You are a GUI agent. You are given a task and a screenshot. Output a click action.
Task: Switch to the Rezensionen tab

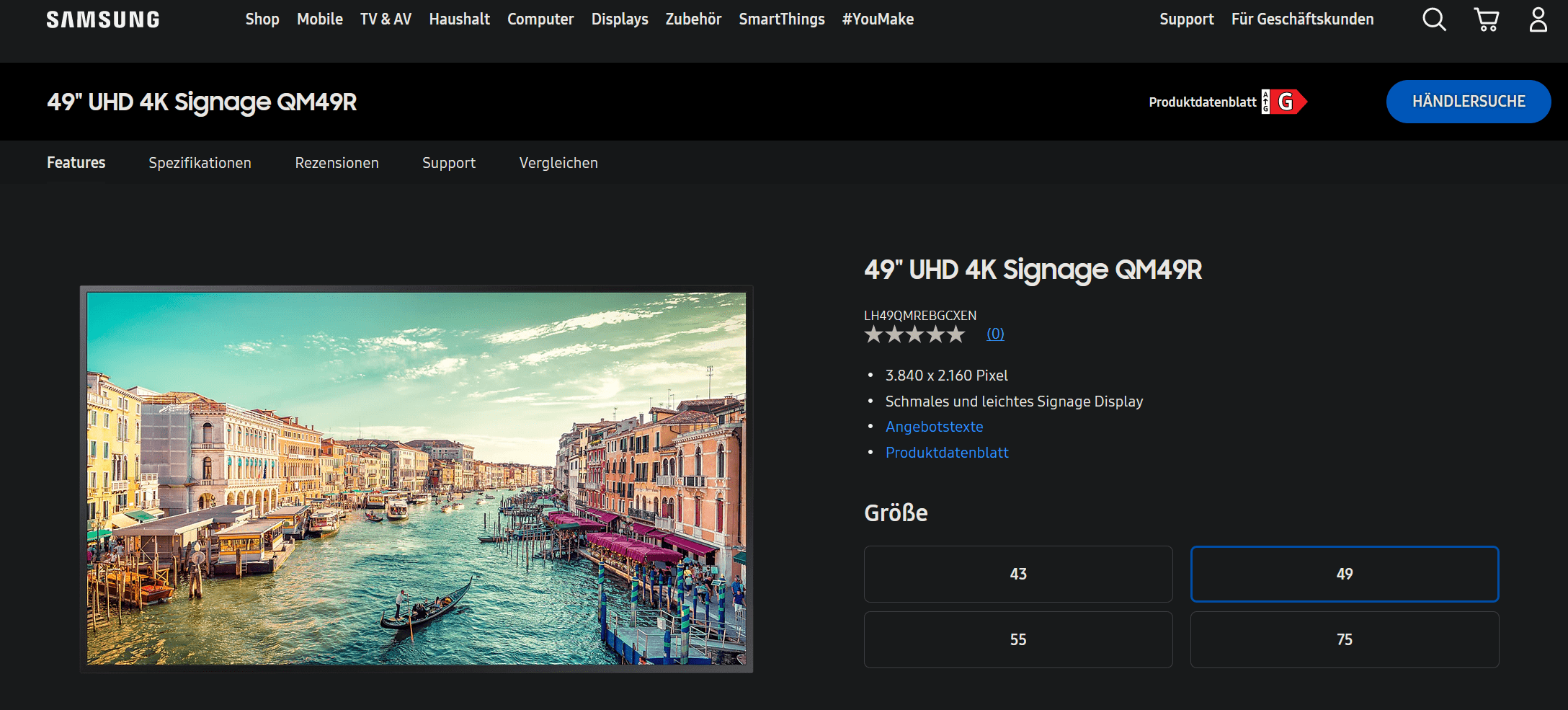337,163
